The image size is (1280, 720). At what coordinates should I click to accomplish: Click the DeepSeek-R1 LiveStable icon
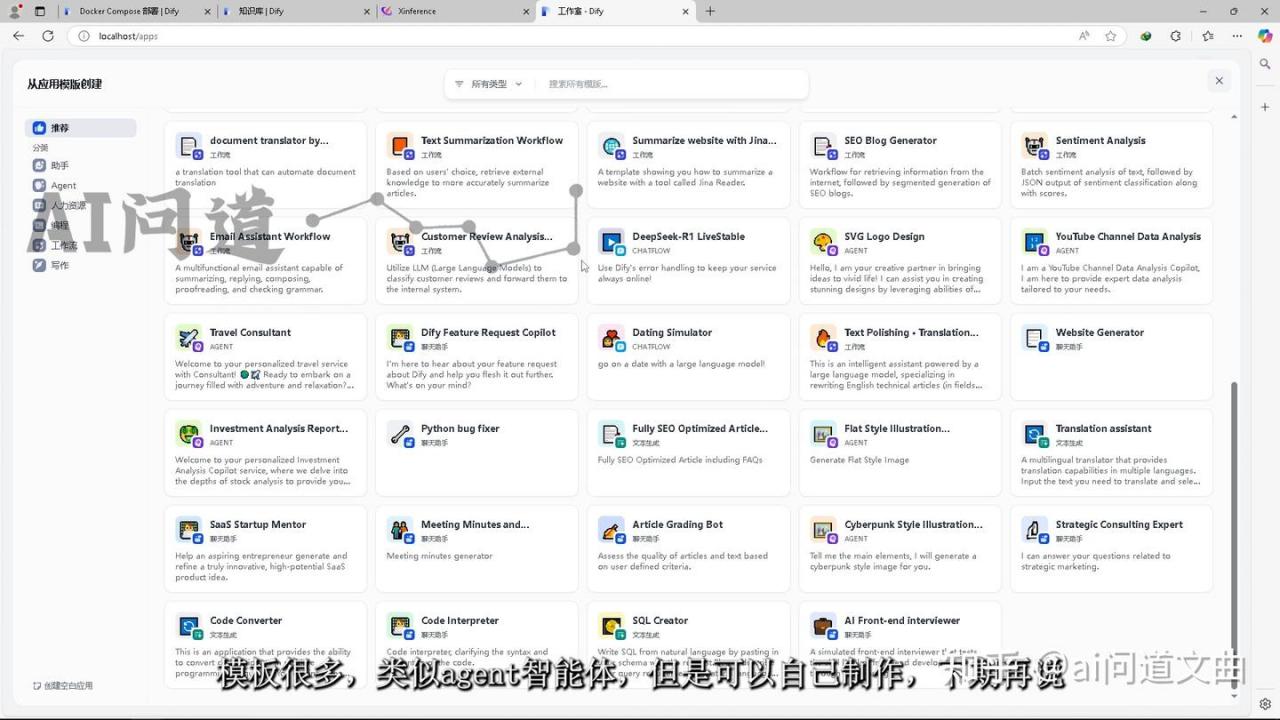tap(612, 242)
